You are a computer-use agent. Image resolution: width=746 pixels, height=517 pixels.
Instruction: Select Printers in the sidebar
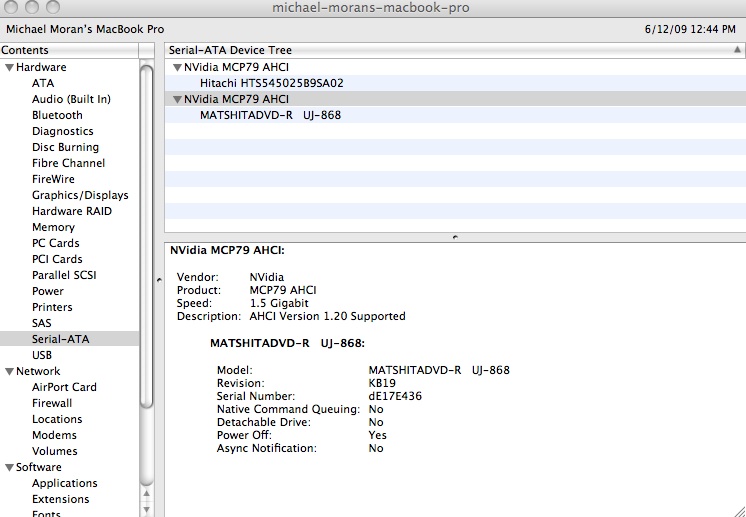coord(52,307)
